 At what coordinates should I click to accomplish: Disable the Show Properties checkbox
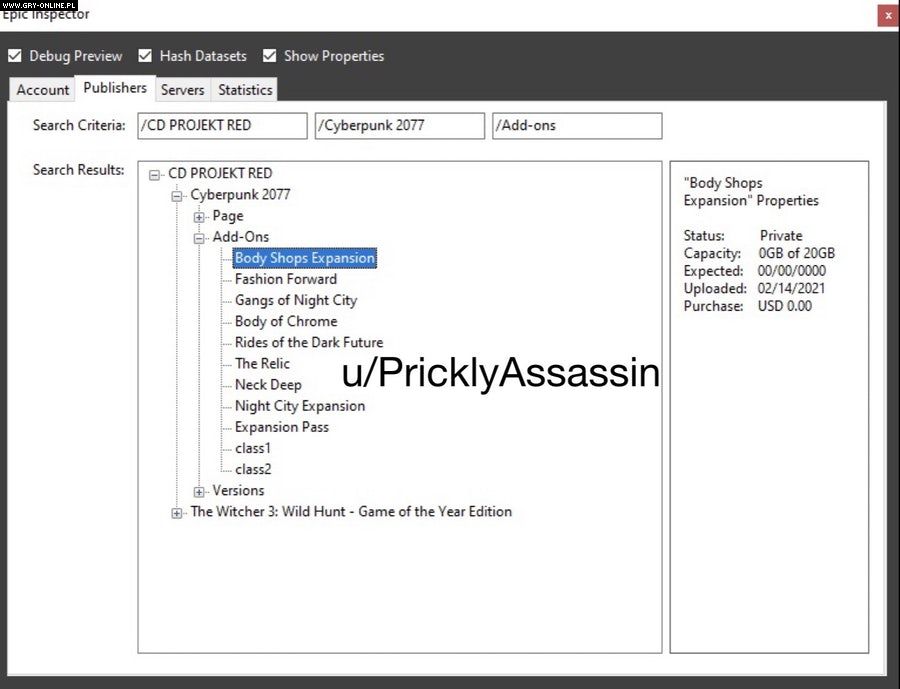point(270,56)
